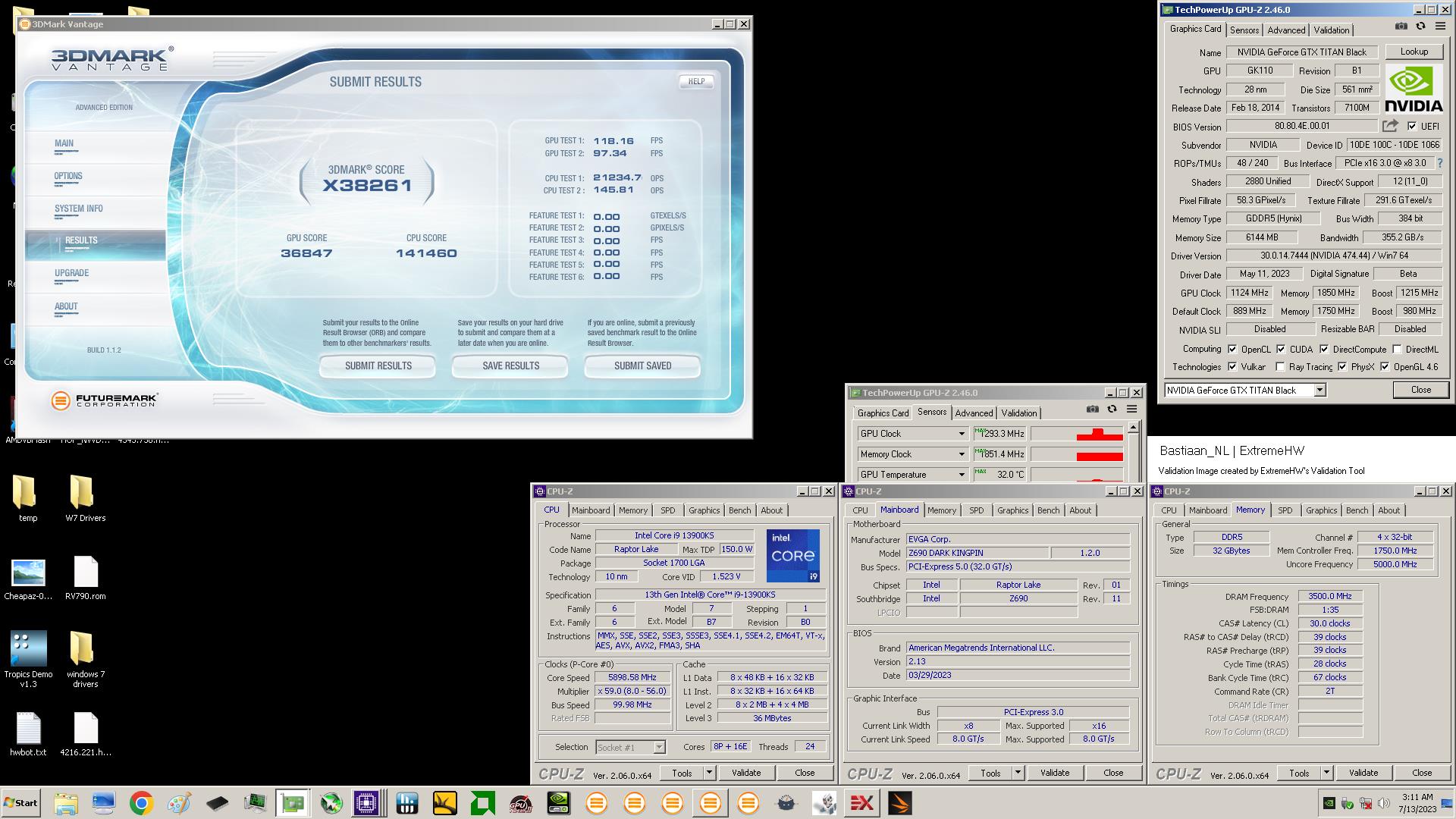The image size is (1456, 819).
Task: Click the SAVE RESULTS button
Action: pyautogui.click(x=510, y=366)
